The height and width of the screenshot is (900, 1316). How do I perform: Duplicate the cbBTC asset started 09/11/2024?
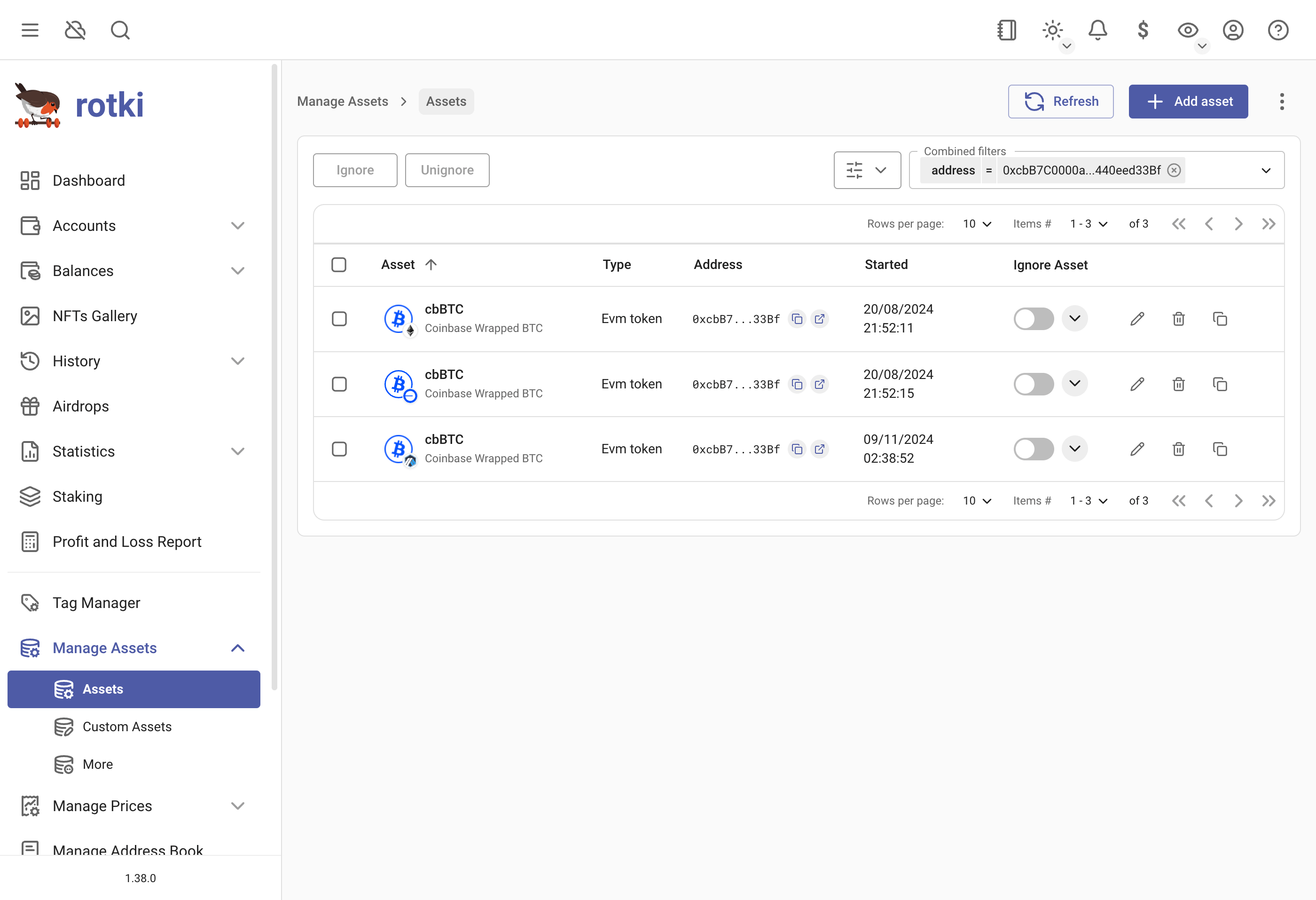1220,449
